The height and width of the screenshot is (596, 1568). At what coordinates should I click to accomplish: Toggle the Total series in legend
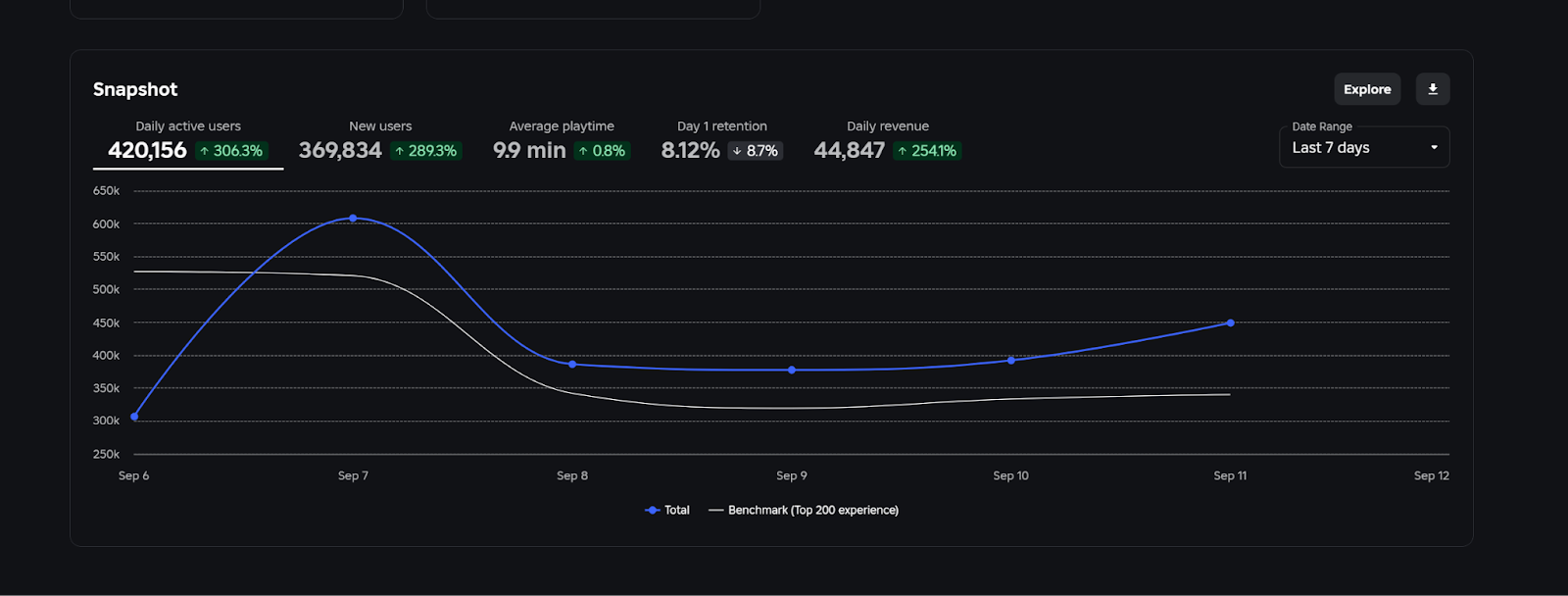[667, 510]
